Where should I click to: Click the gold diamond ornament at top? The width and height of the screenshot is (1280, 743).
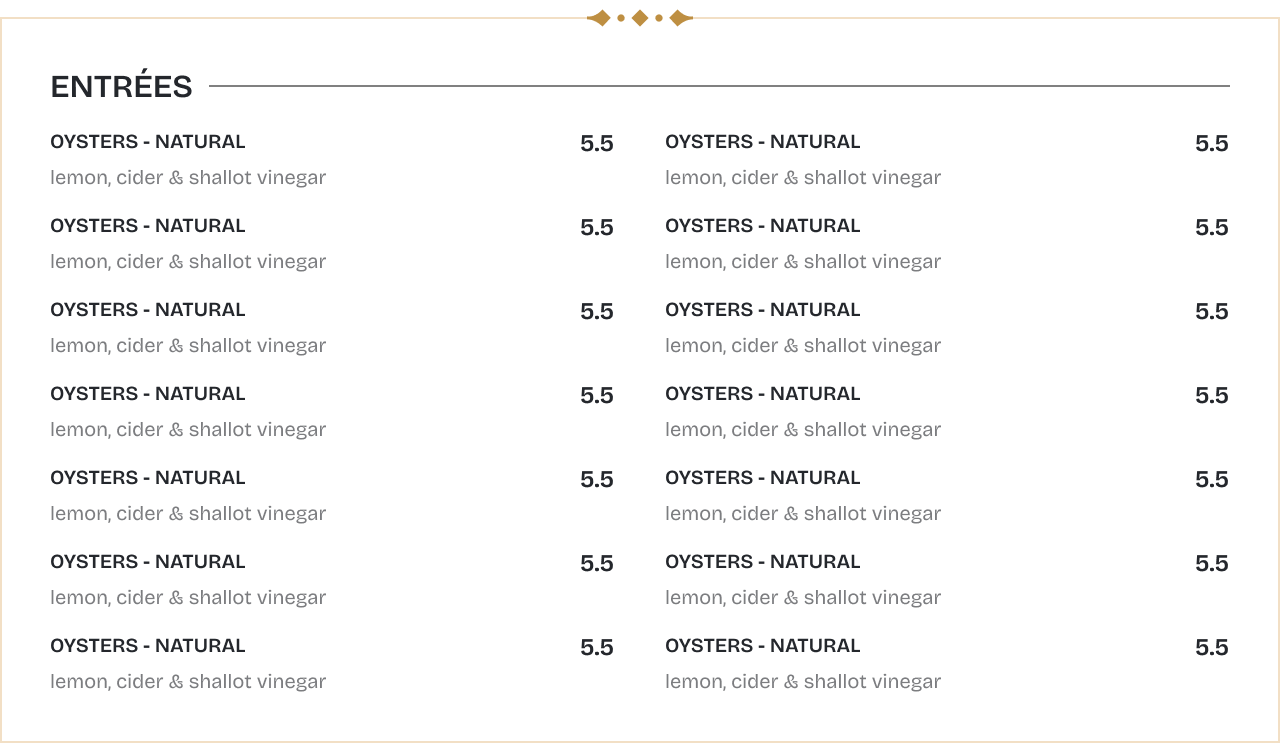point(640,18)
